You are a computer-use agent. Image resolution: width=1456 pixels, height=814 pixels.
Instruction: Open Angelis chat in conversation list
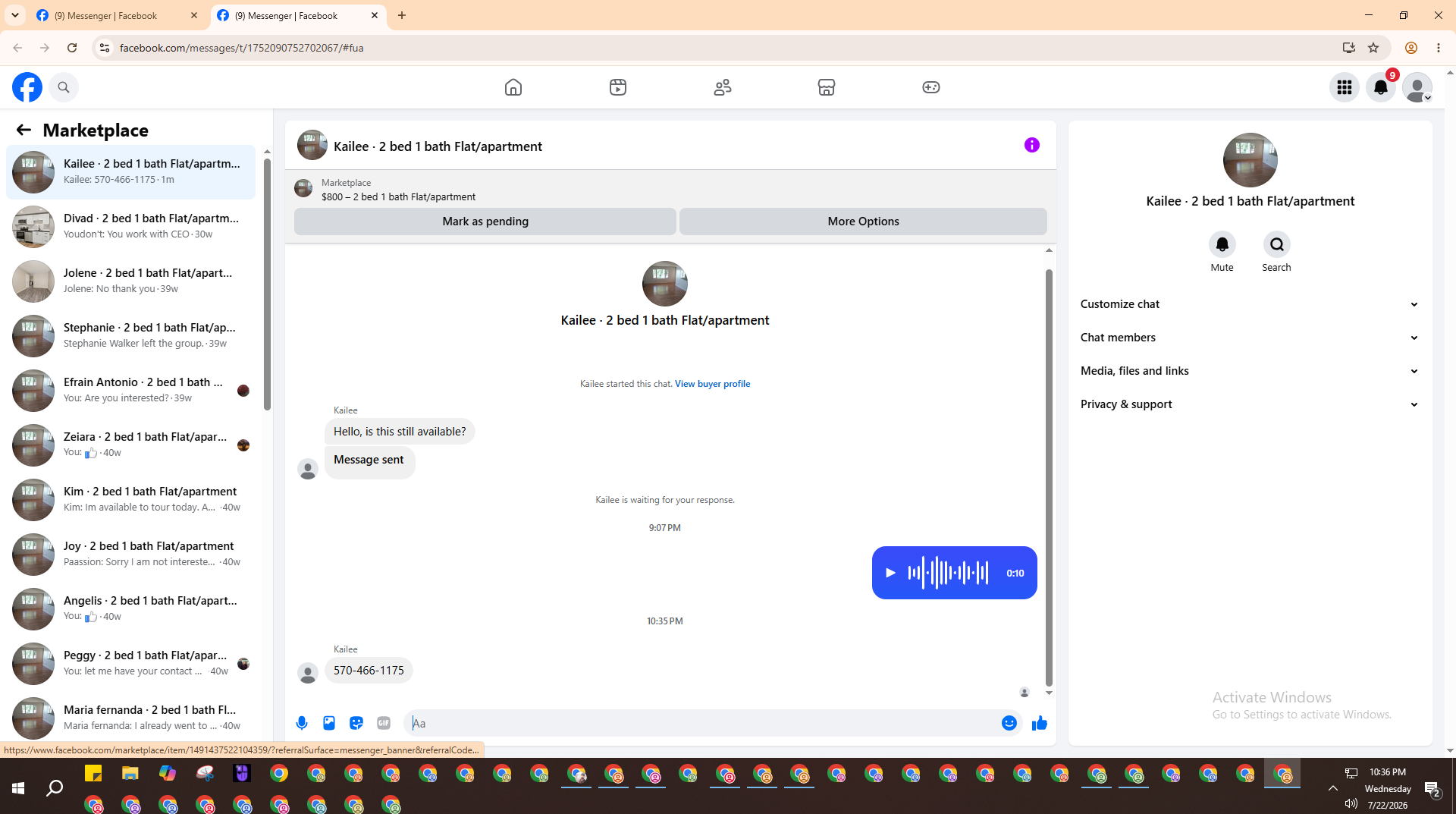pos(130,609)
